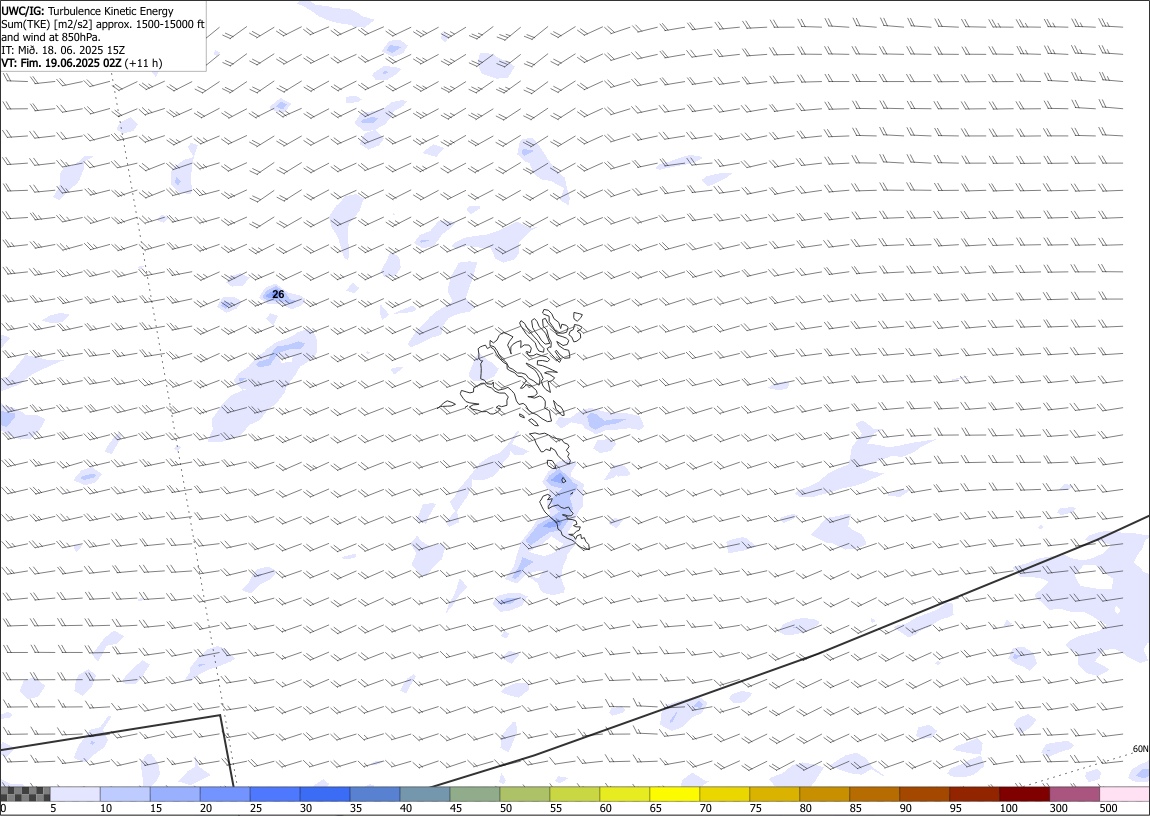The height and width of the screenshot is (816, 1150).
Task: Click the dark red swatch between 100 and 300
Action: click(x=1024, y=794)
